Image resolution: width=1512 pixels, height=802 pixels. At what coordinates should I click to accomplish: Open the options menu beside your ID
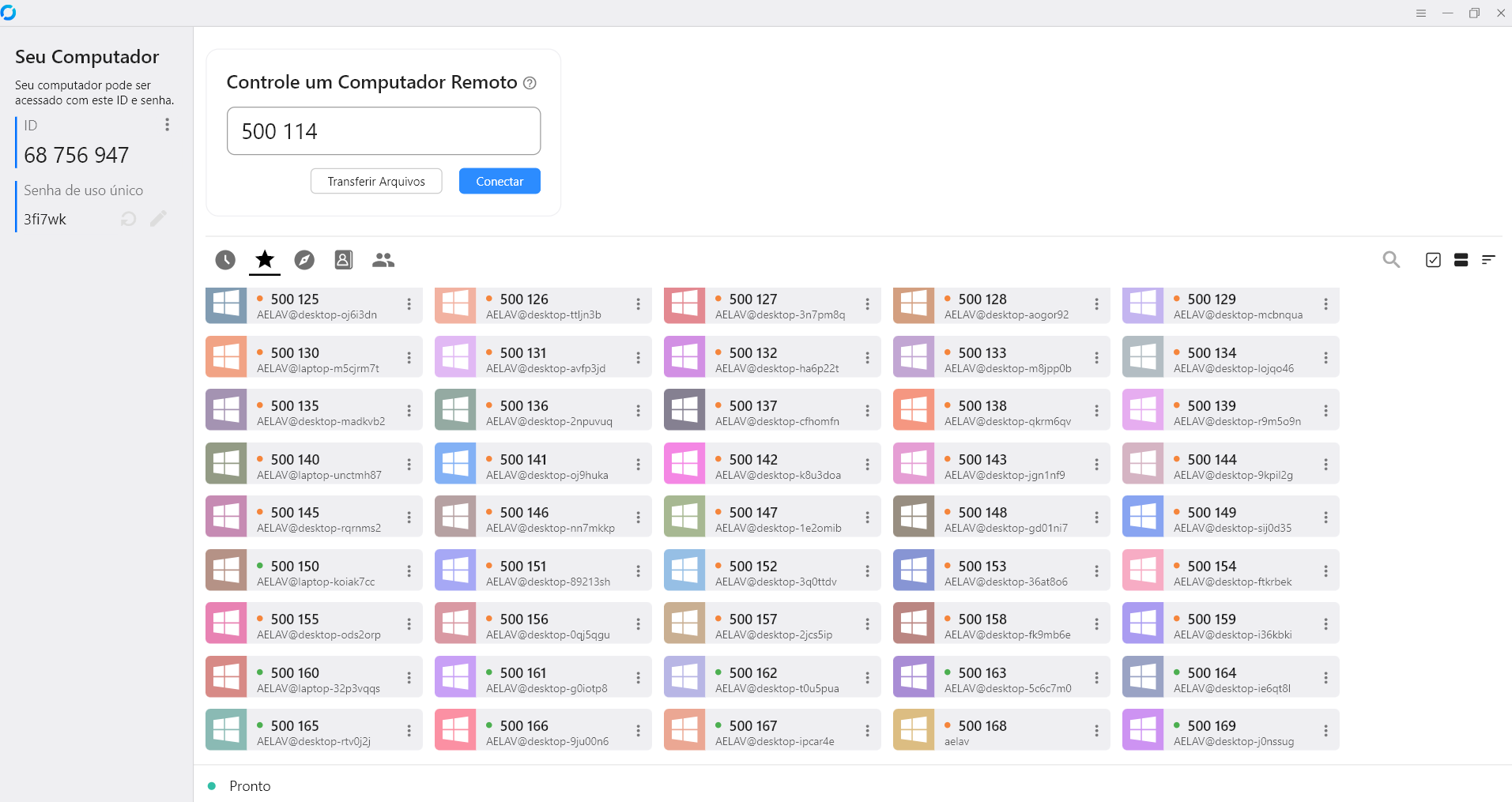pos(167,125)
